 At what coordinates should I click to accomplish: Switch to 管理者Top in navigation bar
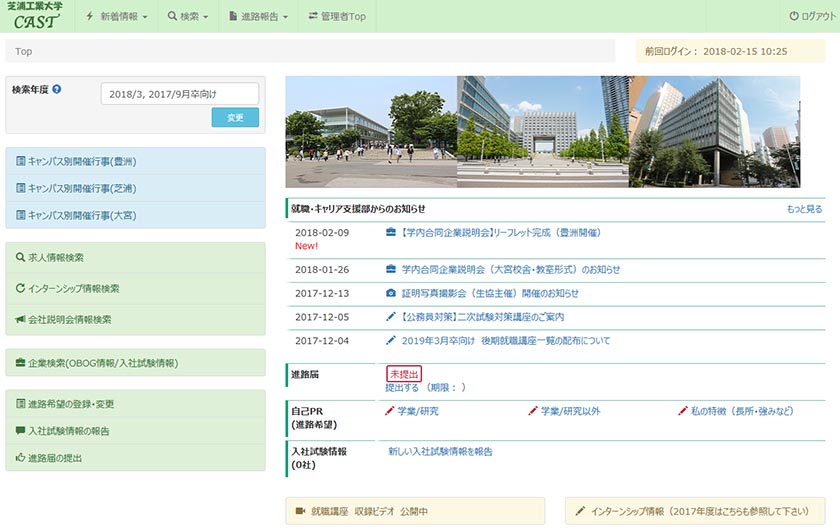click(x=337, y=16)
